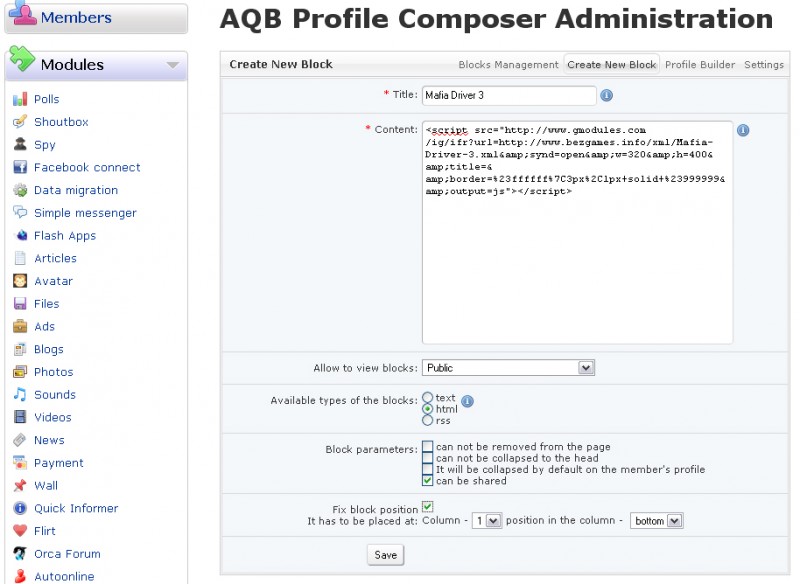
Task: Switch to Blocks Management tab
Action: (508, 65)
